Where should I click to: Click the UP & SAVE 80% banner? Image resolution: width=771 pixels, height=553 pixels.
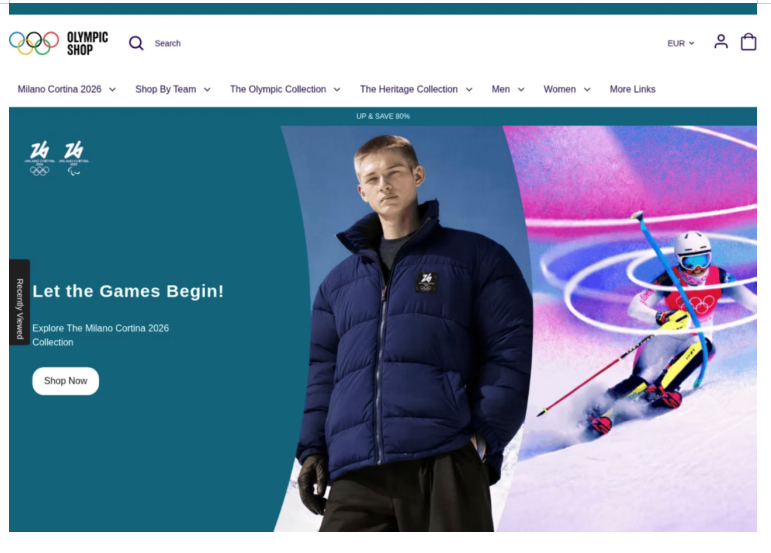point(383,116)
